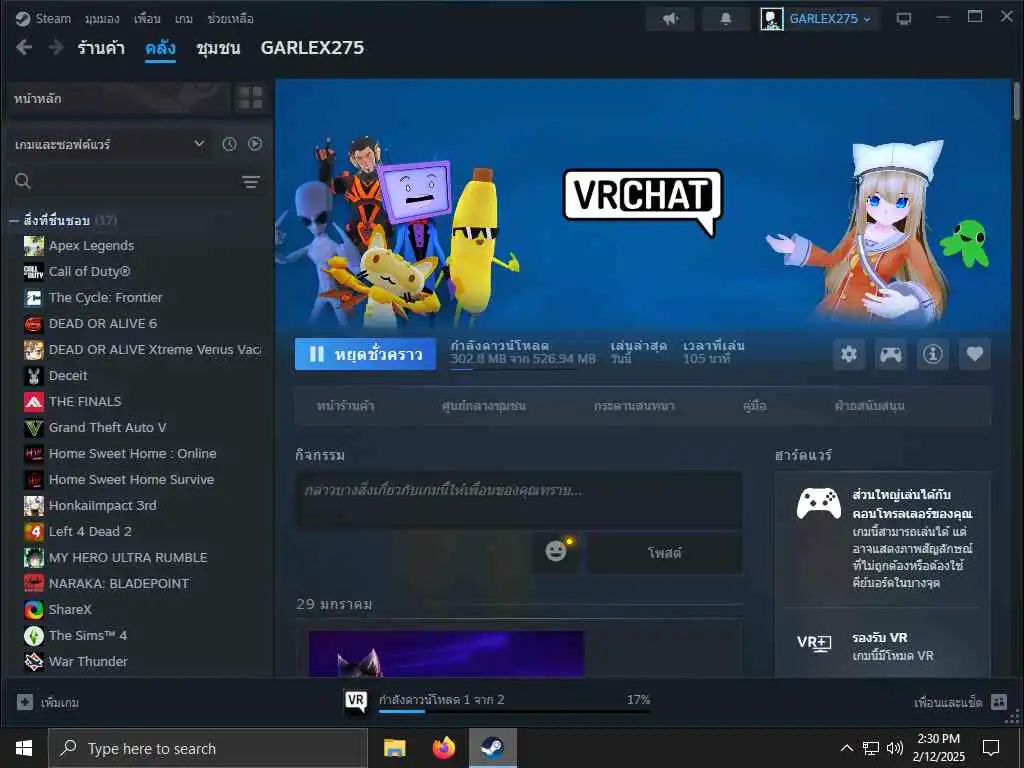Pause the VRChat download
This screenshot has width=1024, height=768.
[x=365, y=354]
